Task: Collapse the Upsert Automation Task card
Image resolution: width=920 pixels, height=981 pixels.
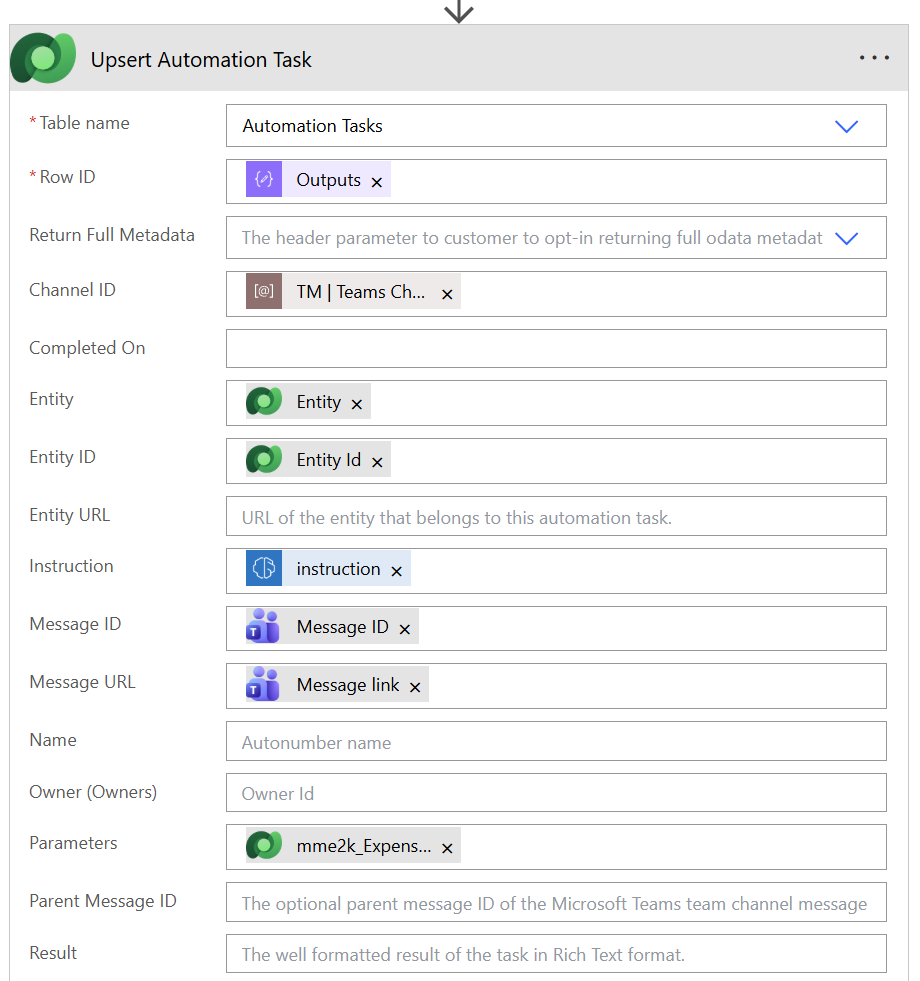Action: [x=200, y=60]
